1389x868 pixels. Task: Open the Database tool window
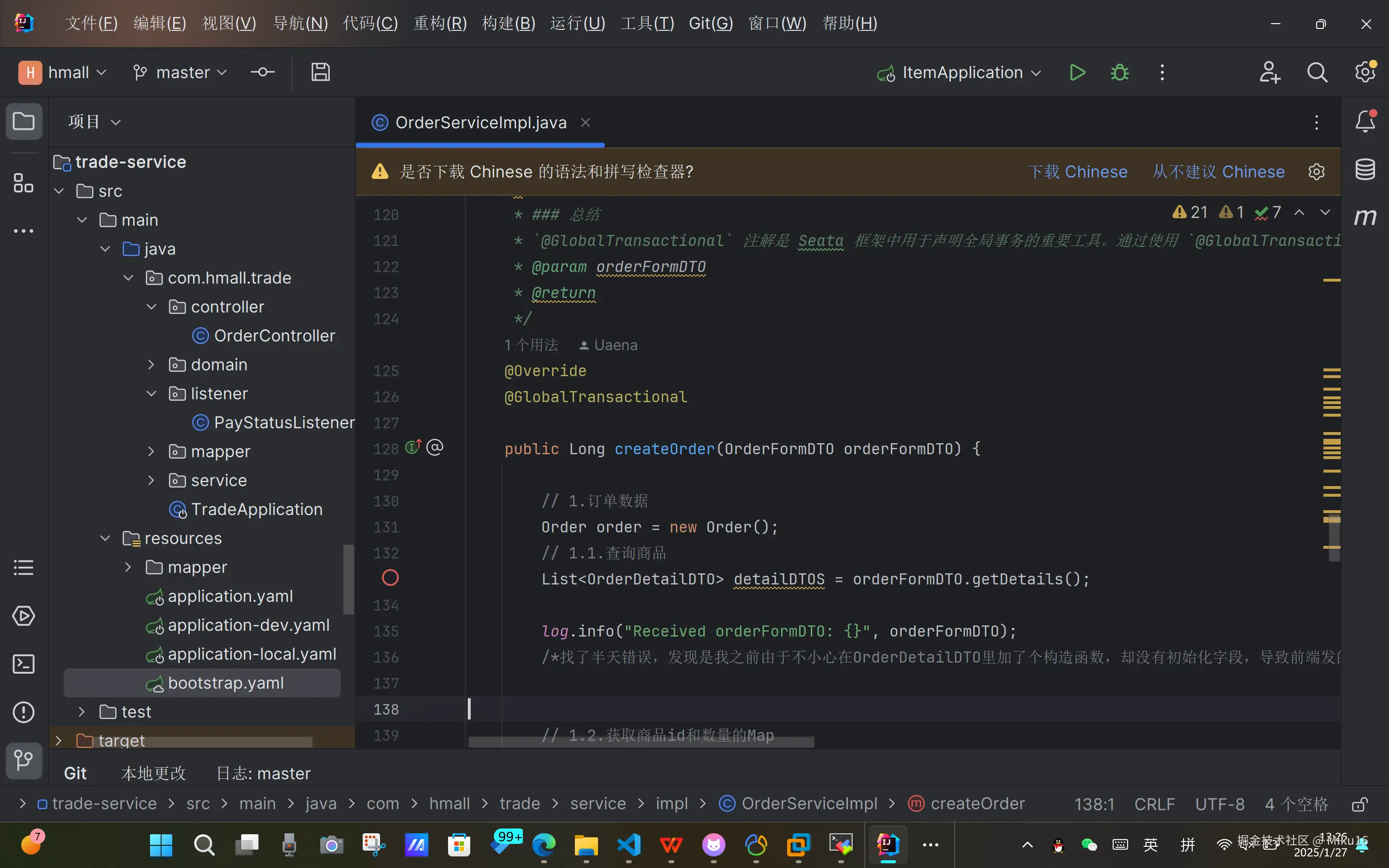(x=1365, y=169)
